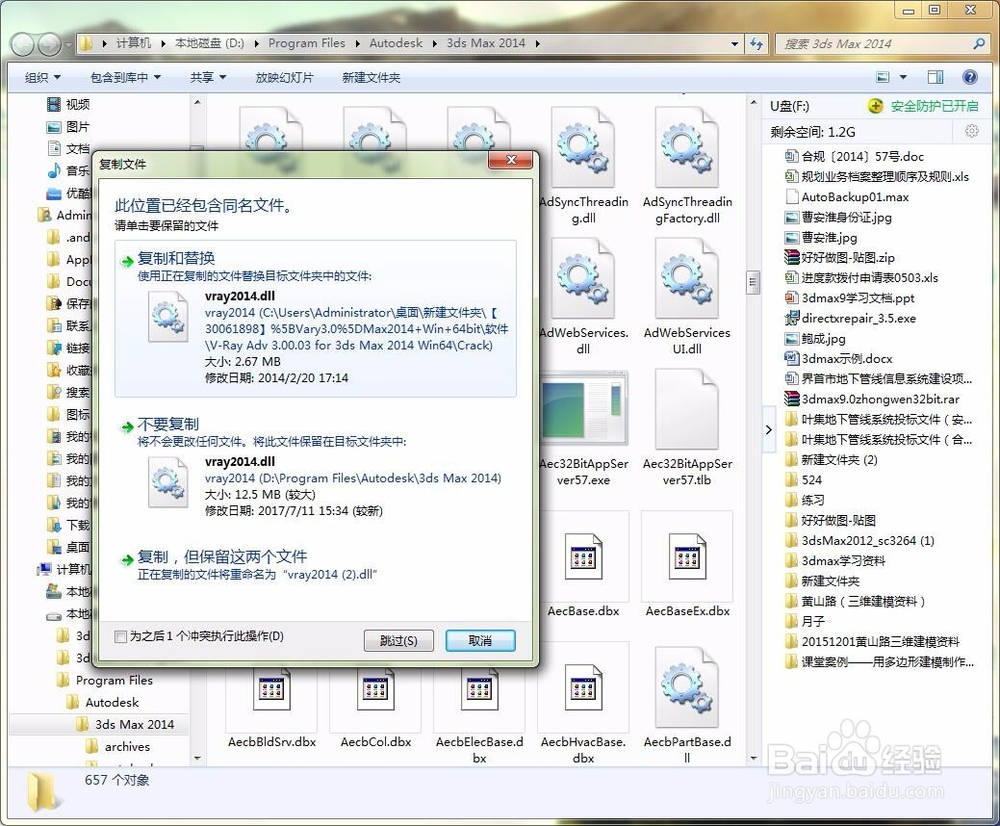The width and height of the screenshot is (1000, 826).
Task: Select 3ds Max 2014 tree folder
Action: point(134,725)
